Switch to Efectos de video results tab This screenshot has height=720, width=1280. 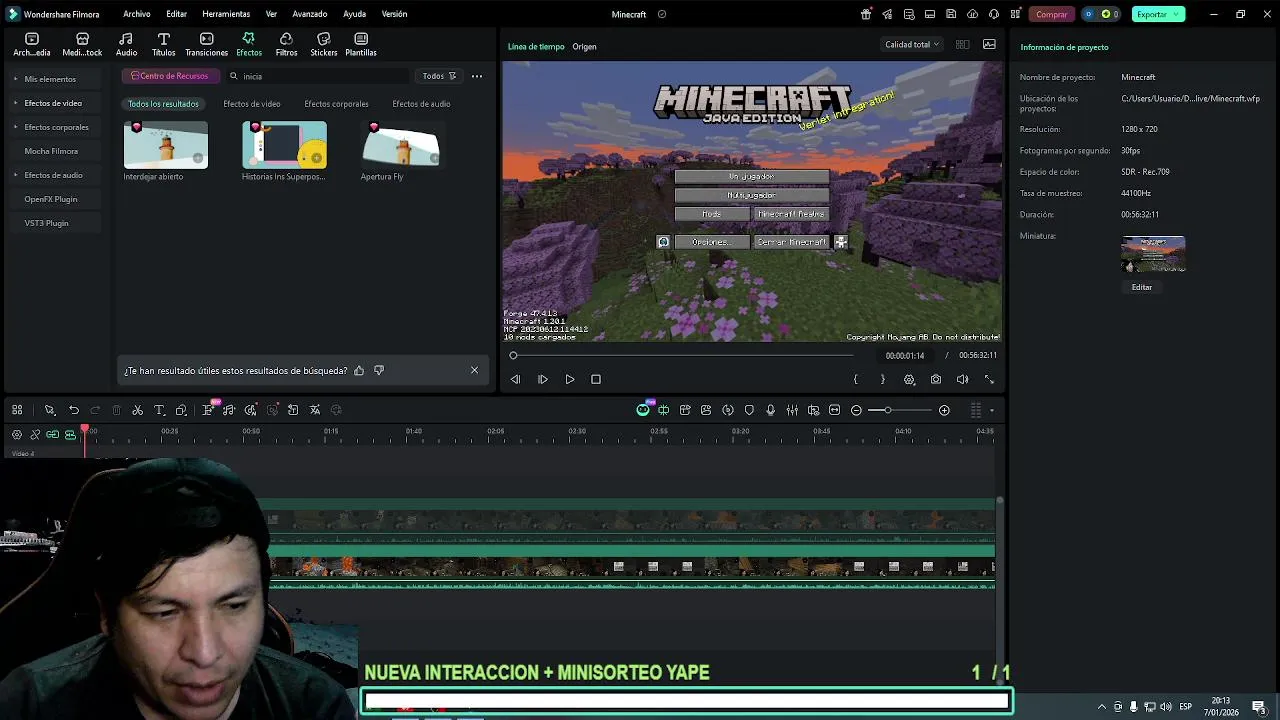(252, 104)
